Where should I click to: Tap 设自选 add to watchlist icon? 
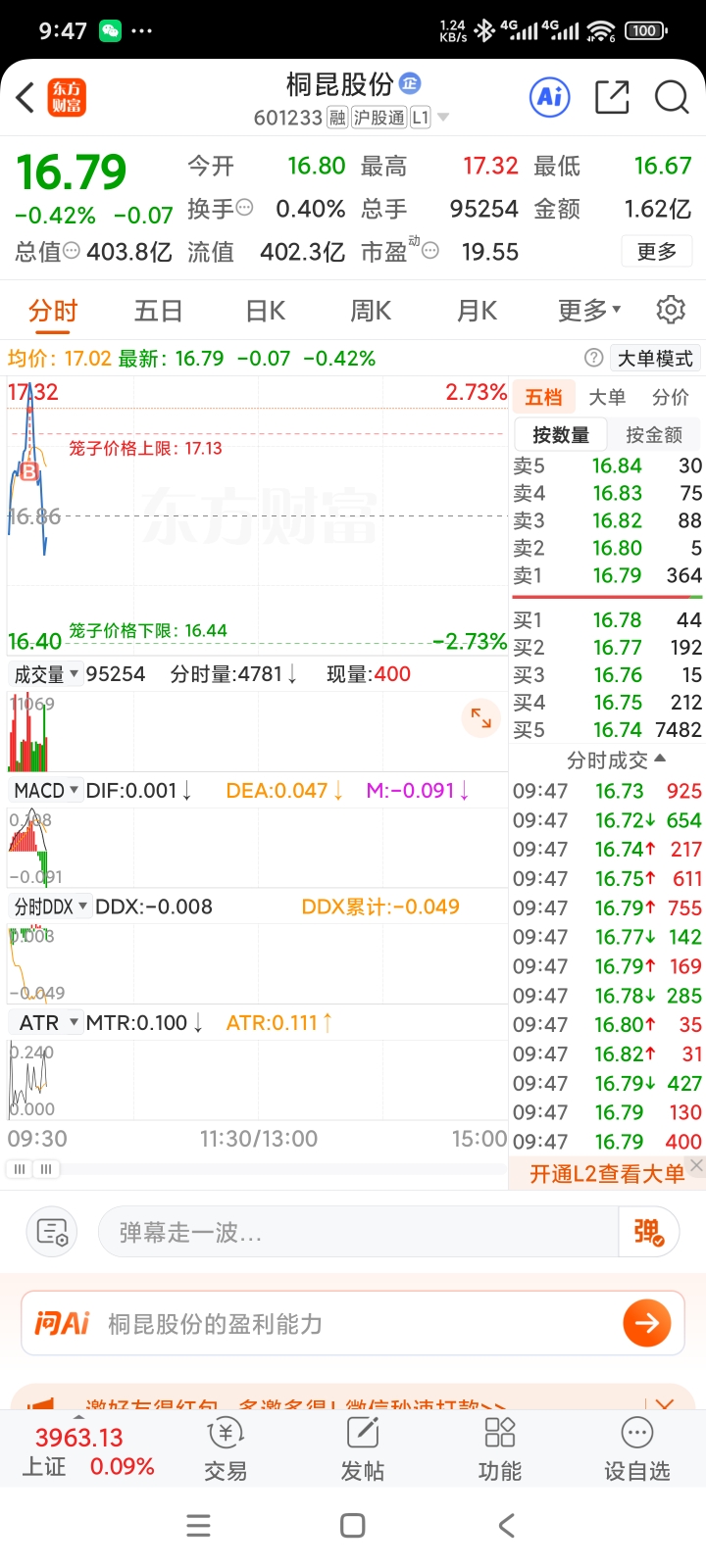(637, 1434)
